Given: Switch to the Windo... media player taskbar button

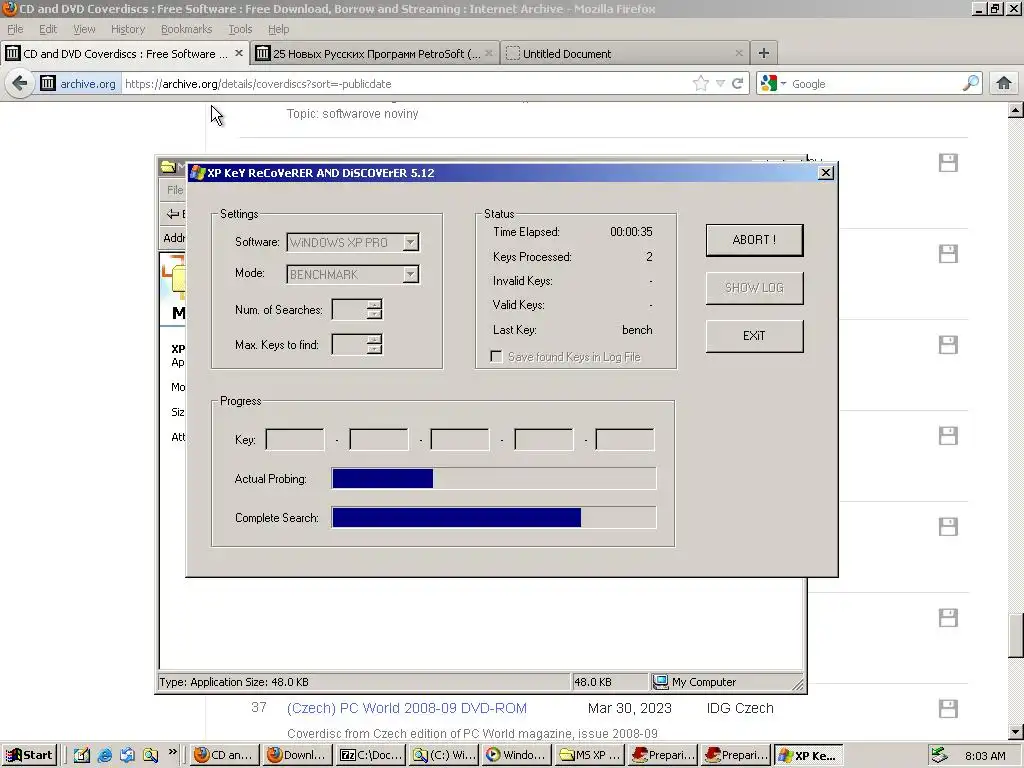Looking at the screenshot, I should (x=517, y=755).
